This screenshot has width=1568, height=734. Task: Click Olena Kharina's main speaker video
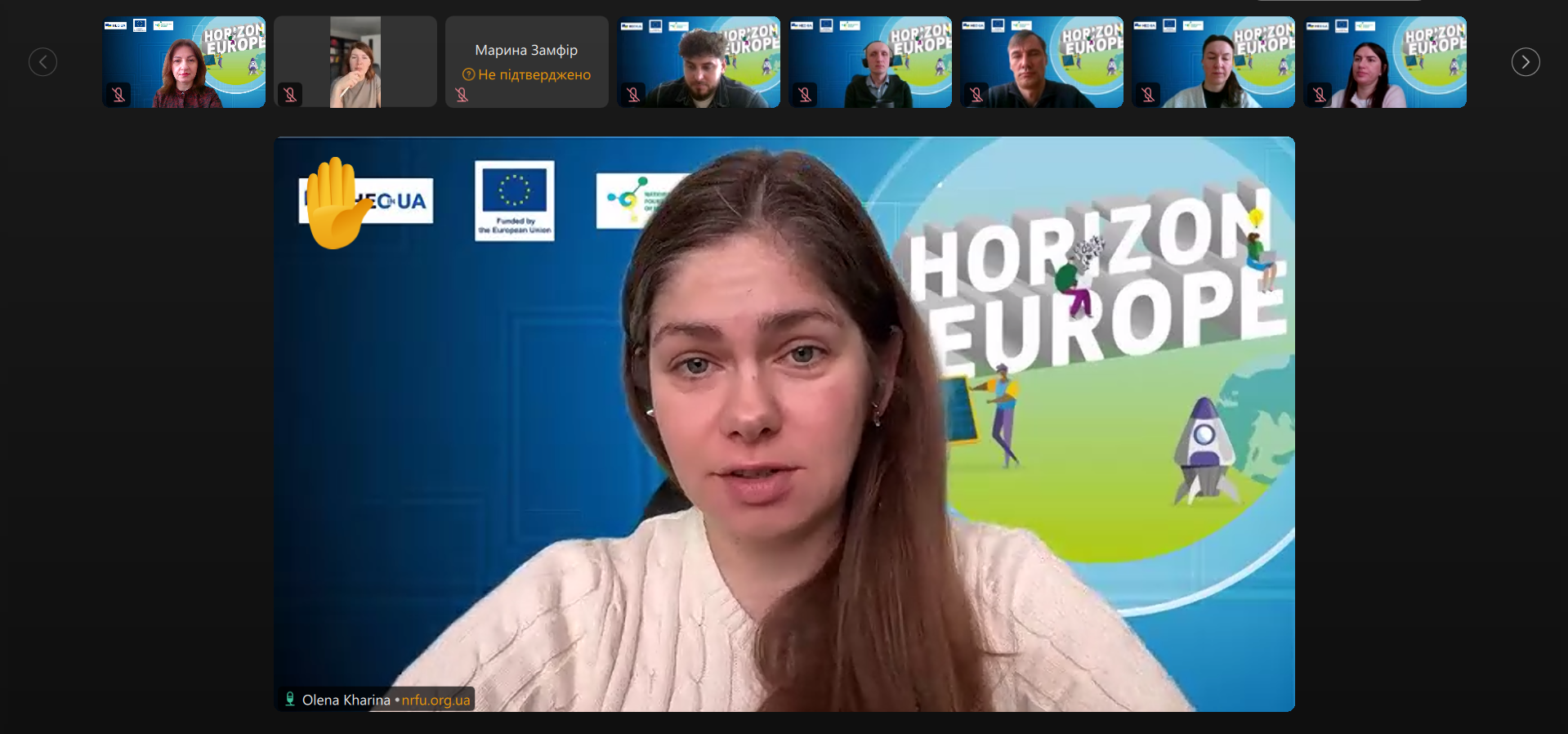point(784,425)
